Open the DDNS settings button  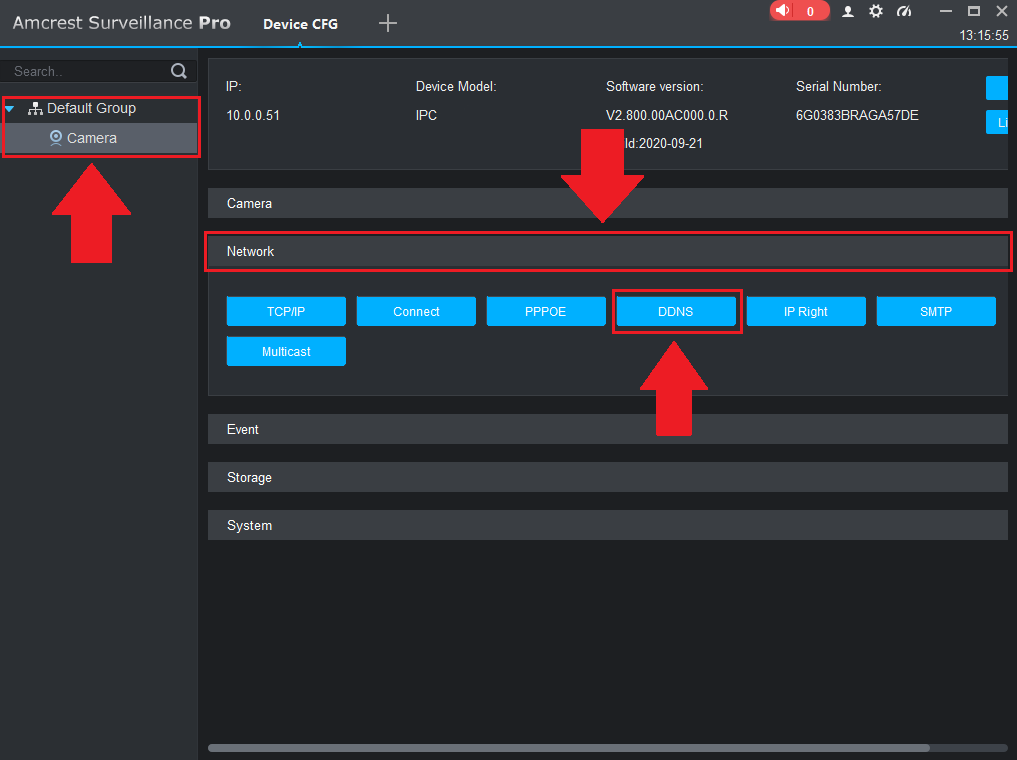[x=675, y=312]
